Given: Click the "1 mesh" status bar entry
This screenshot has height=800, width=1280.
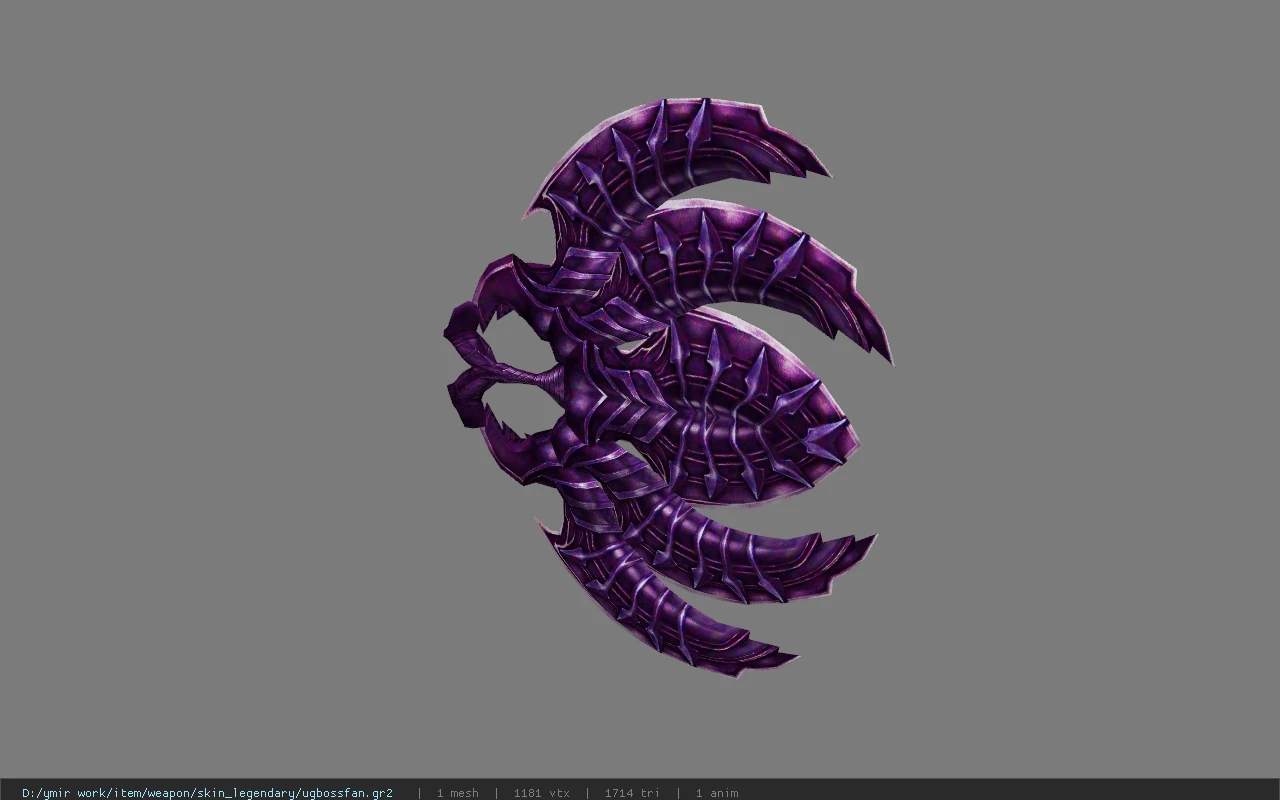Looking at the screenshot, I should pyautogui.click(x=457, y=793).
